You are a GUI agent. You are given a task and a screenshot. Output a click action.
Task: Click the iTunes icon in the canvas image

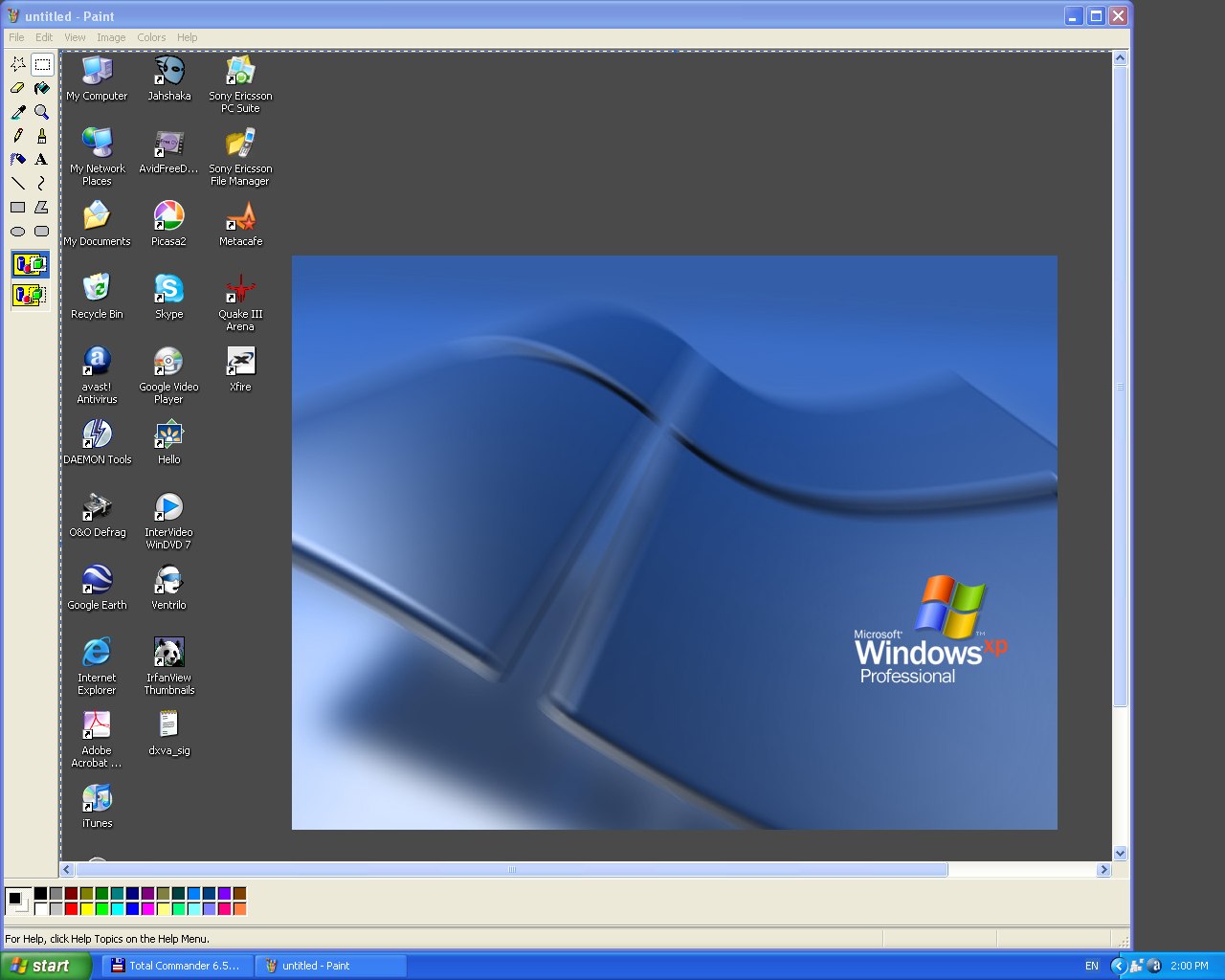[97, 805]
